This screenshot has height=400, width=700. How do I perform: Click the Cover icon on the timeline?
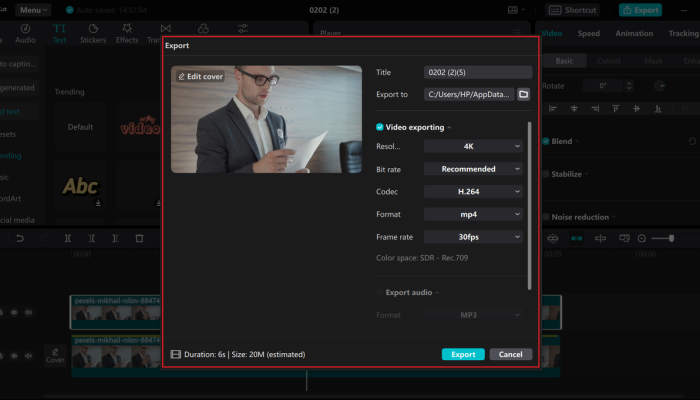55,354
